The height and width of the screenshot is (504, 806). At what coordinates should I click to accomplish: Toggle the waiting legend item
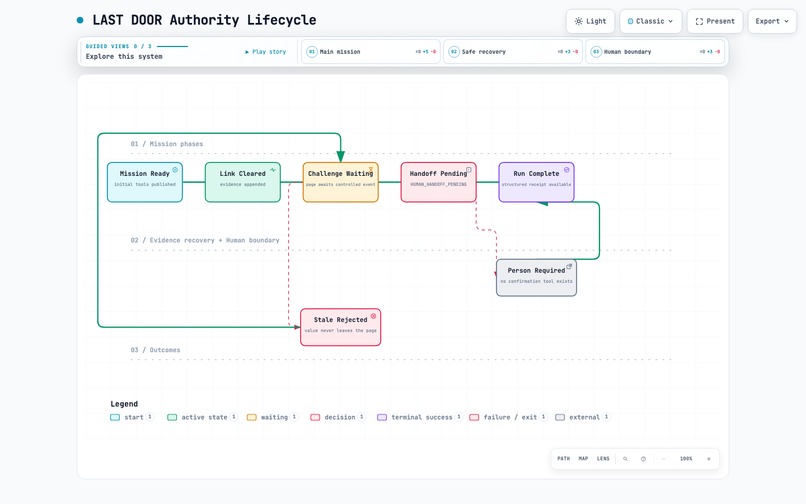click(x=272, y=417)
